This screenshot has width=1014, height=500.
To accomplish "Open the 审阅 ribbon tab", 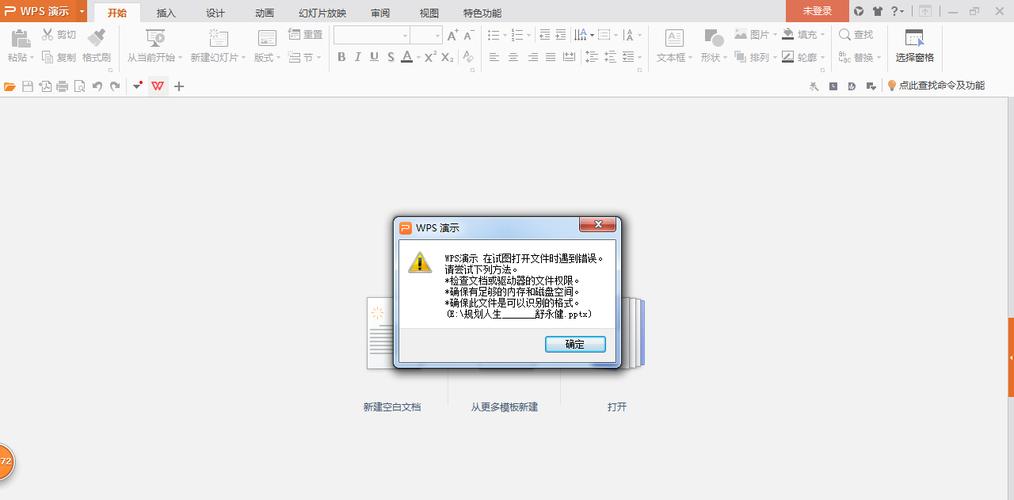I will tap(380, 13).
